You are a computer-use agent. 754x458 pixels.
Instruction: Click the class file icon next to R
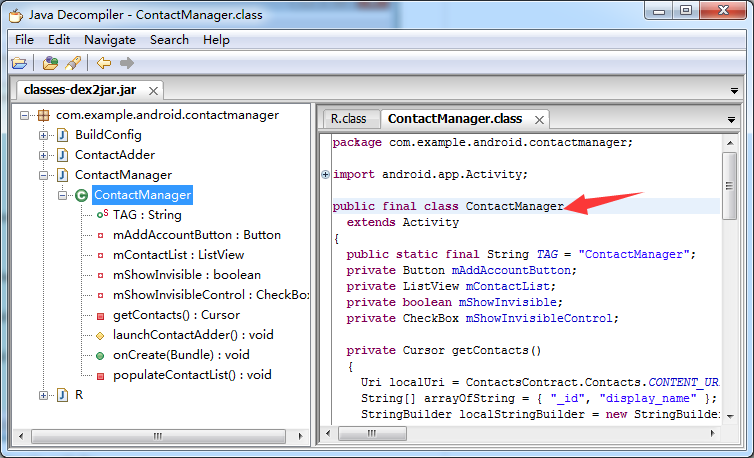pyautogui.click(x=62, y=395)
